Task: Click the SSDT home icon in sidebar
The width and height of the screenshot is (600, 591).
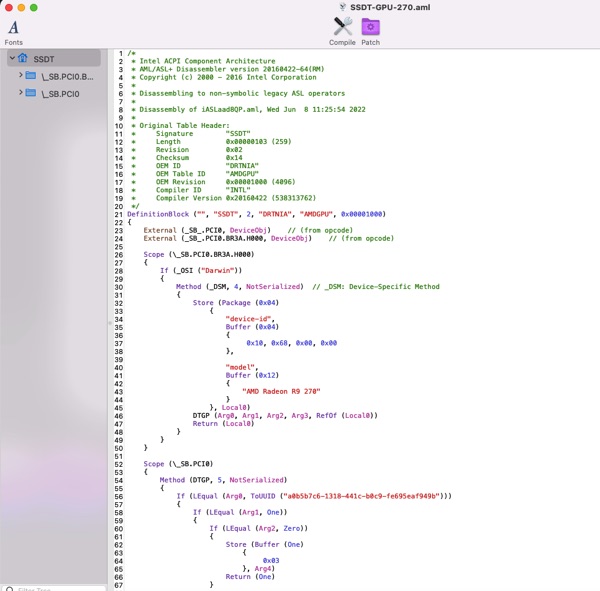Action: click(x=23, y=59)
